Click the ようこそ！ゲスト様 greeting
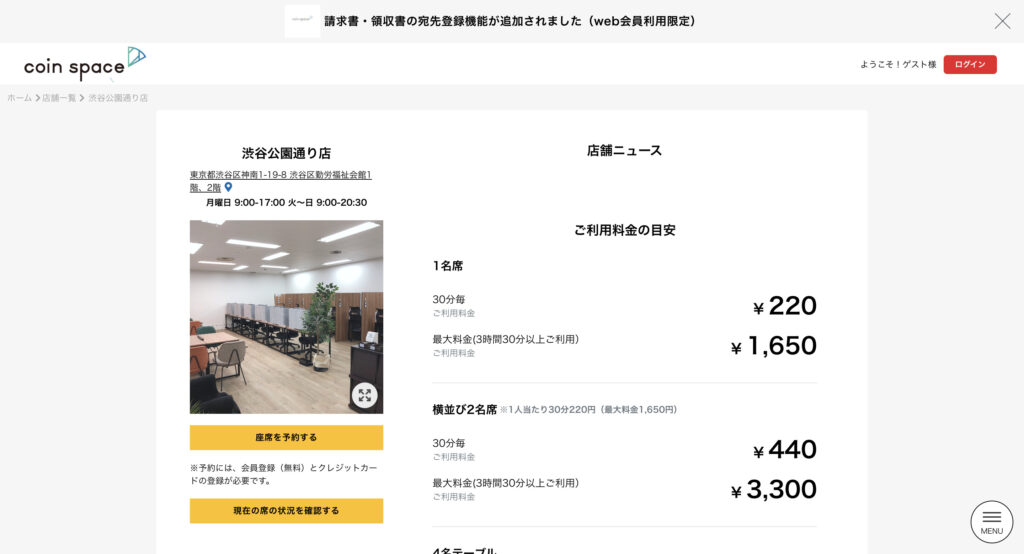 (898, 64)
